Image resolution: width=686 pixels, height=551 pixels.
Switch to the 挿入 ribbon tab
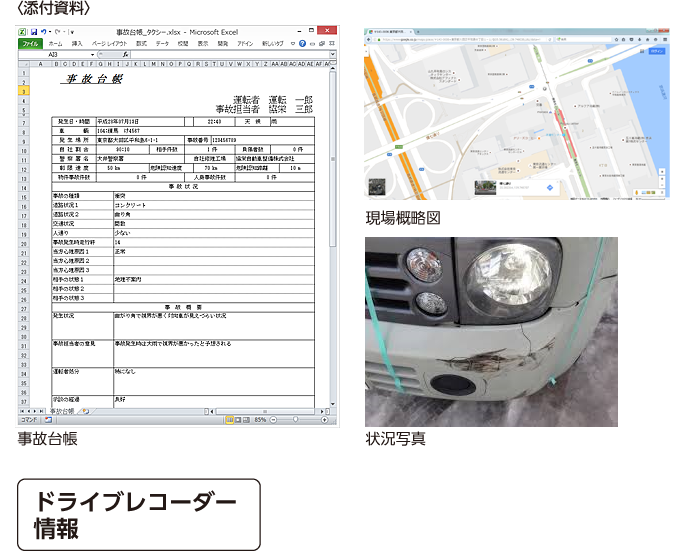(x=77, y=43)
